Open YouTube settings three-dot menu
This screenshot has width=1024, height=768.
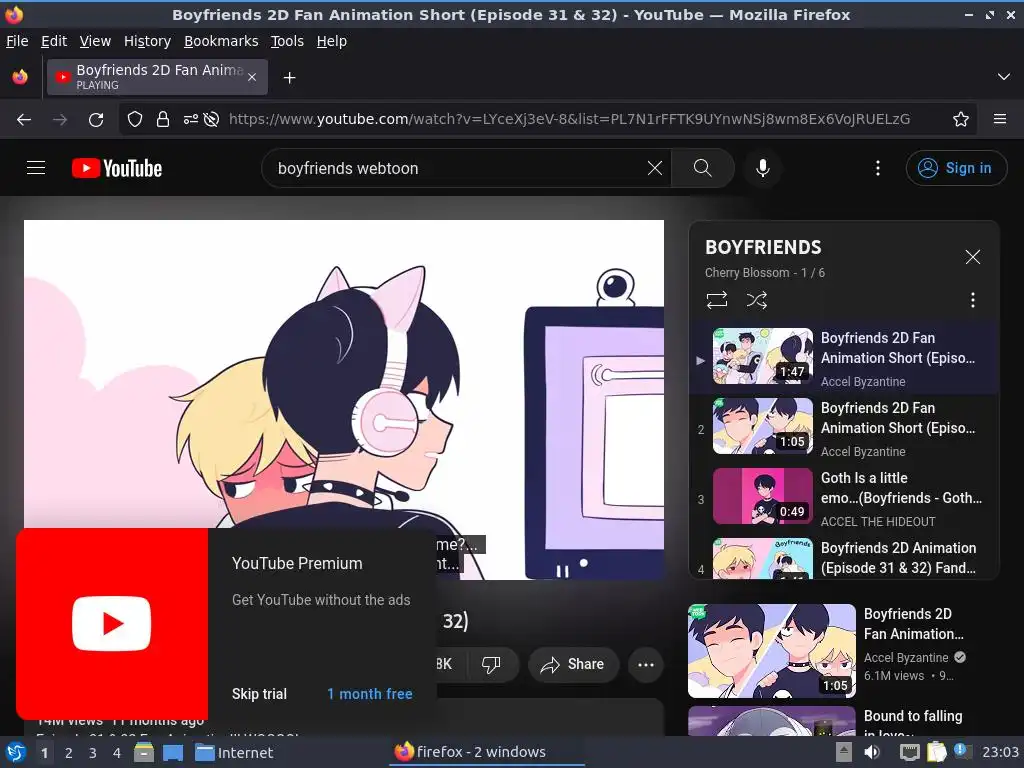[878, 168]
